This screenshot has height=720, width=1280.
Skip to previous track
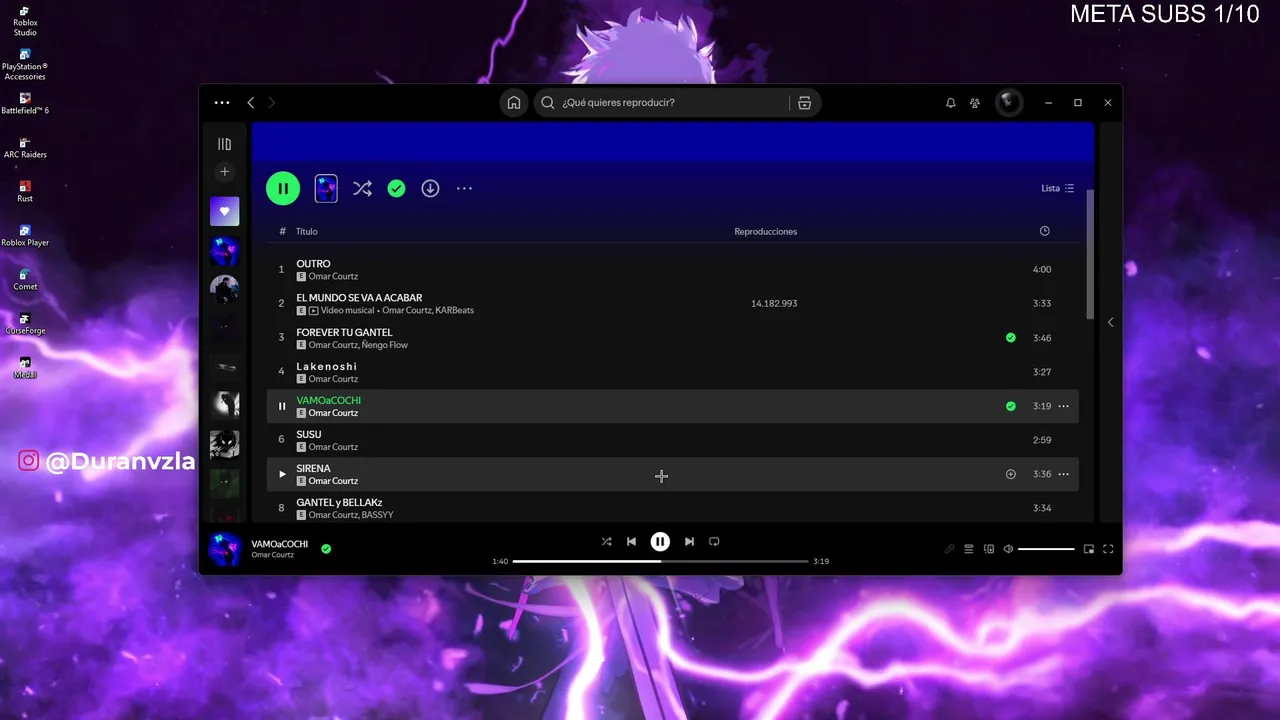tap(631, 541)
